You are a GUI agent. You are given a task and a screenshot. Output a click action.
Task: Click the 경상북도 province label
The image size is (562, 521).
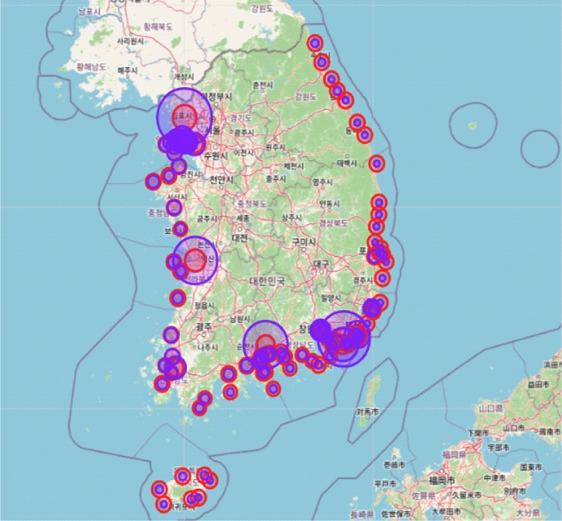(x=333, y=223)
